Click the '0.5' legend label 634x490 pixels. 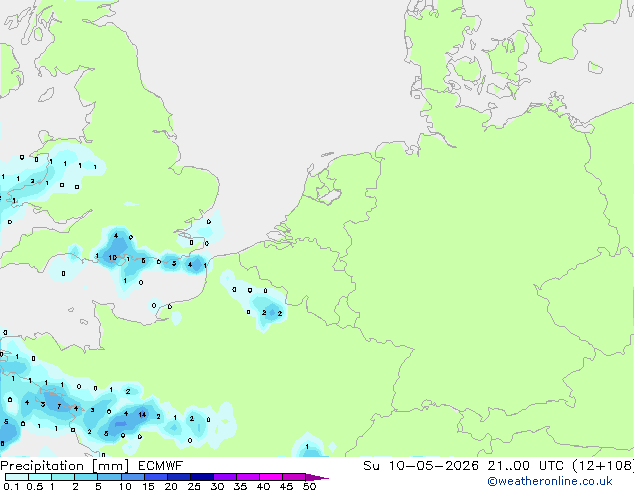point(35,486)
